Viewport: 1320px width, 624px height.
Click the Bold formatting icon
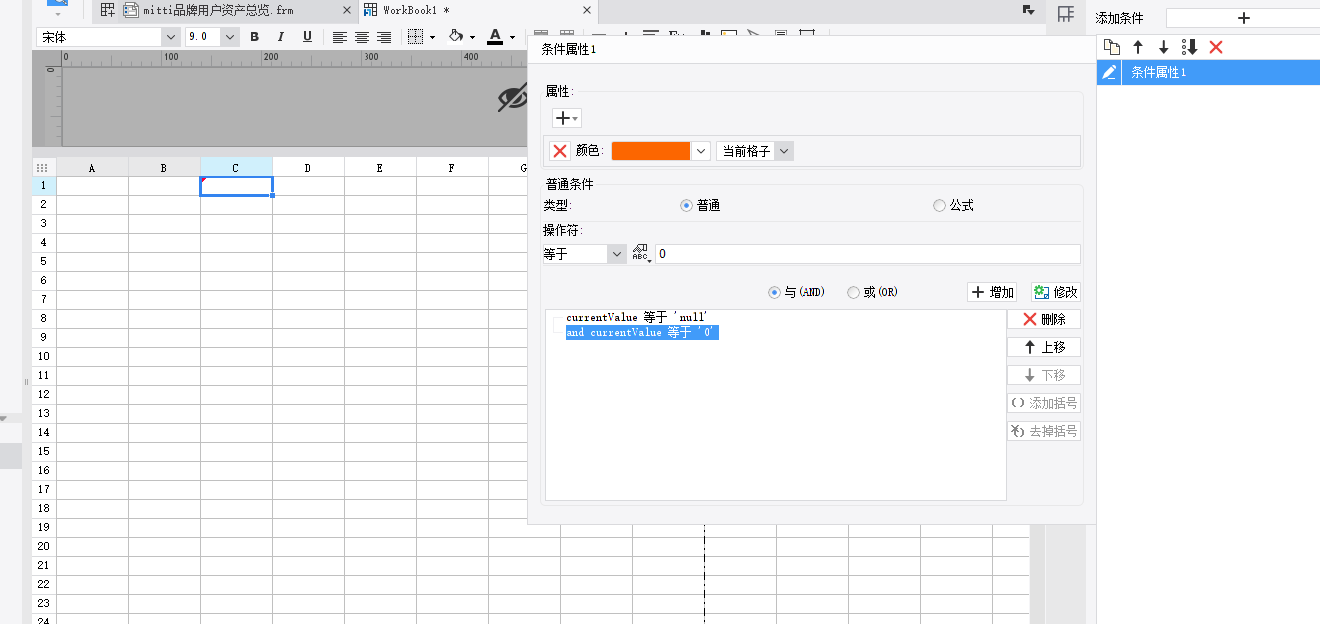[x=254, y=37]
